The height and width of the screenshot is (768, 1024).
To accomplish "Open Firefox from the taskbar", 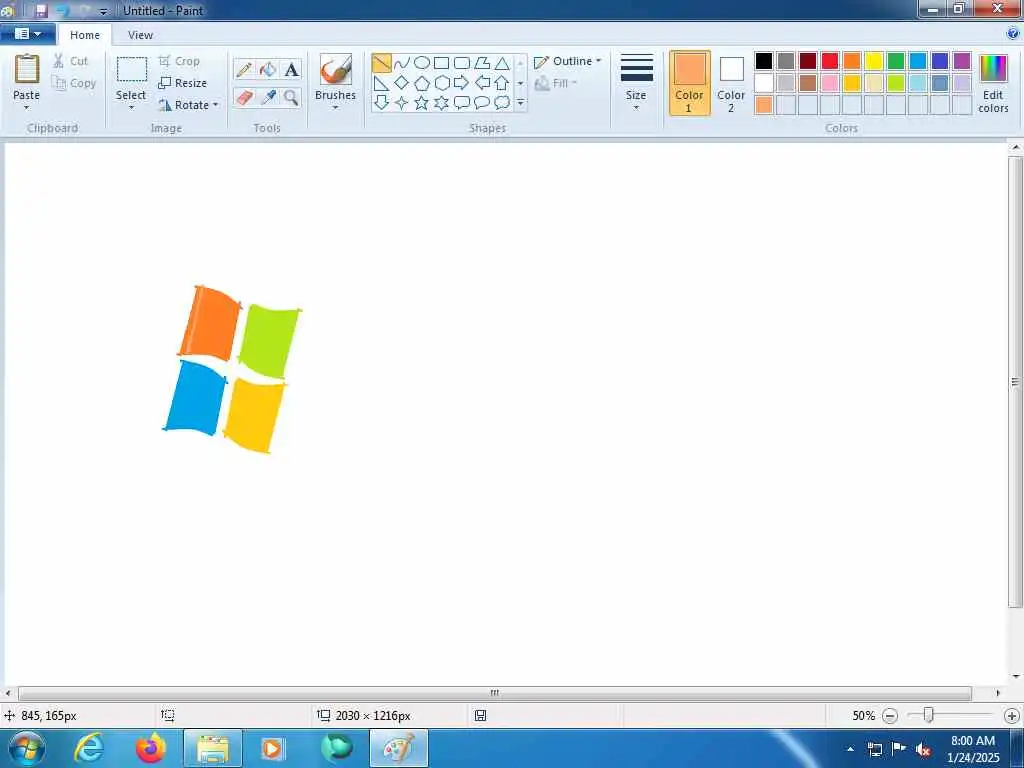I will click(x=150, y=748).
